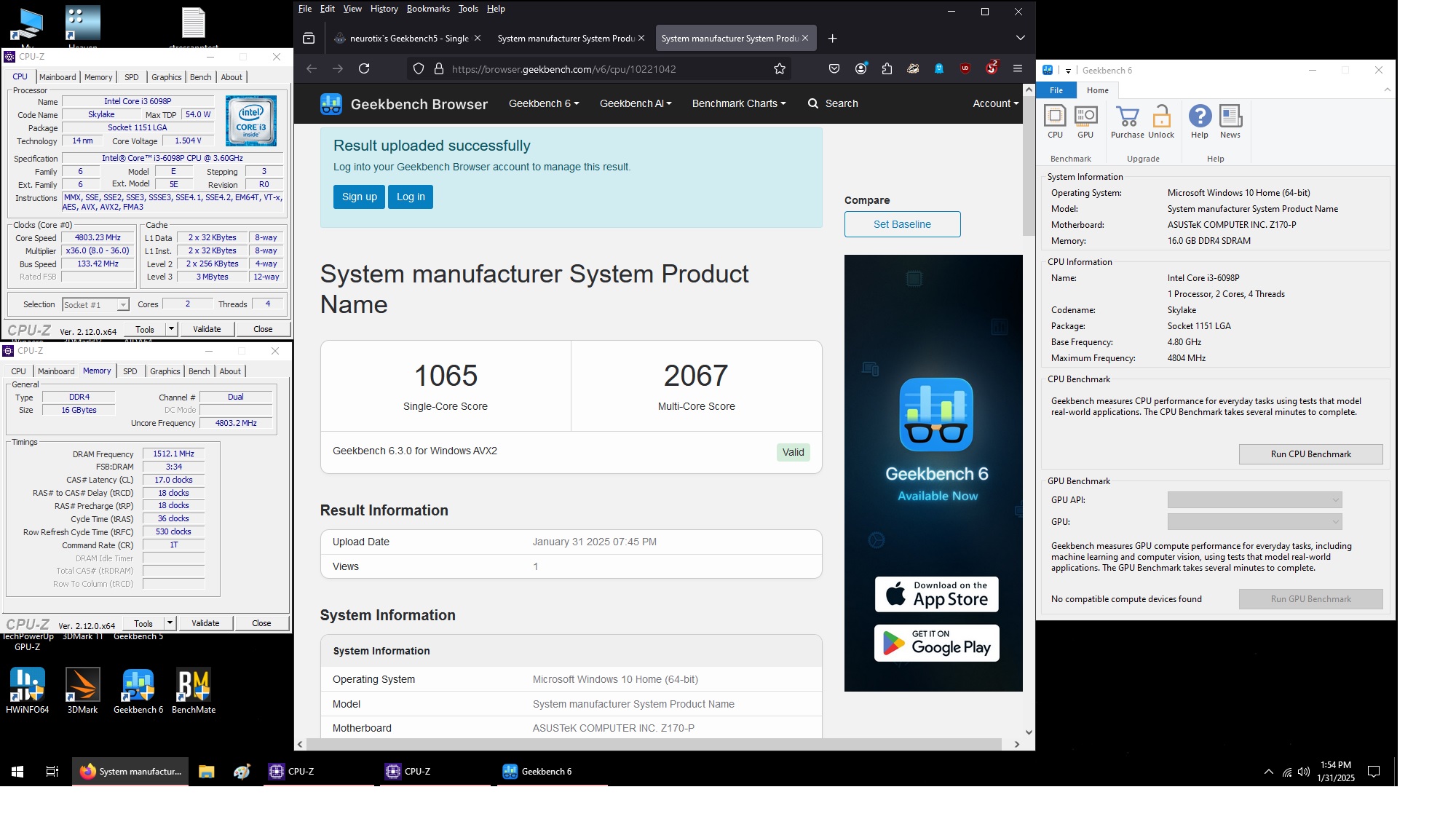1456x819 pixels.
Task: Collapse the Geekbench 6 ribbon
Action: (1388, 90)
